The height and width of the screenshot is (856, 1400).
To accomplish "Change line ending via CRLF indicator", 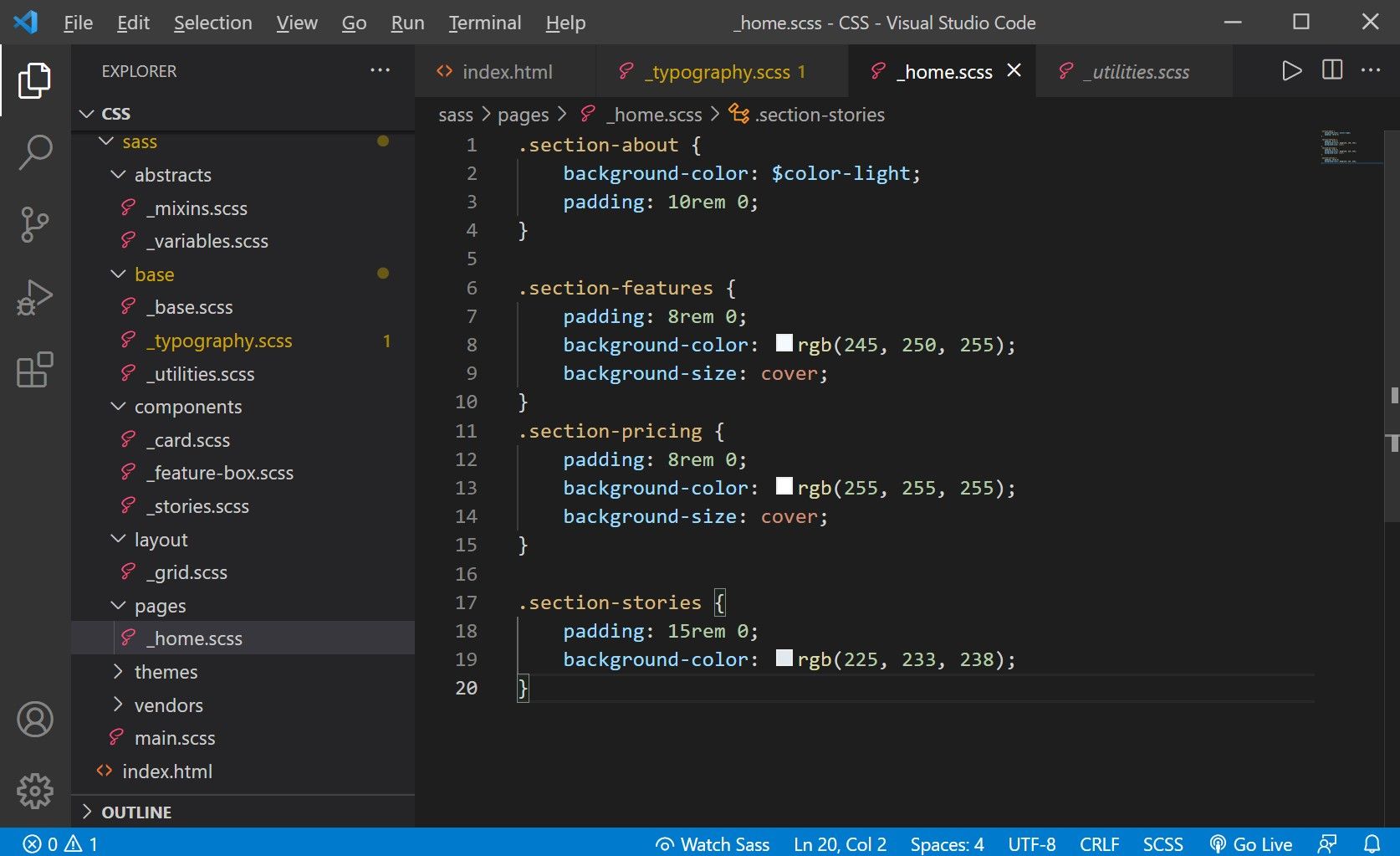I will [1099, 843].
